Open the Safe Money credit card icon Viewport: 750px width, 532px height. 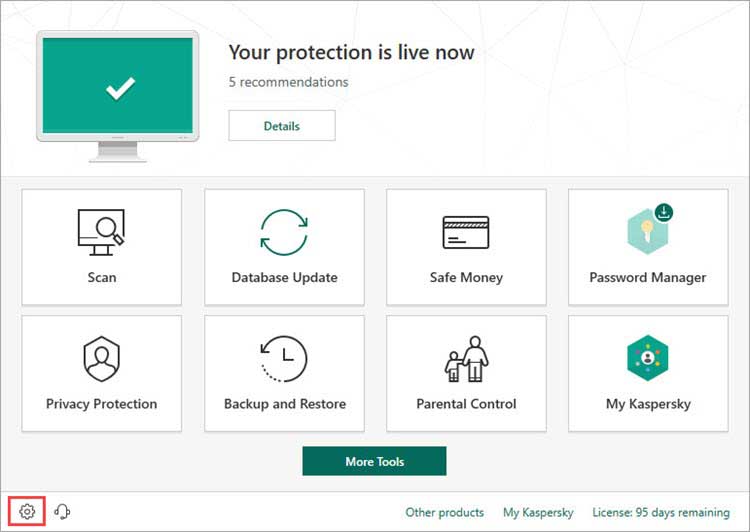click(466, 232)
